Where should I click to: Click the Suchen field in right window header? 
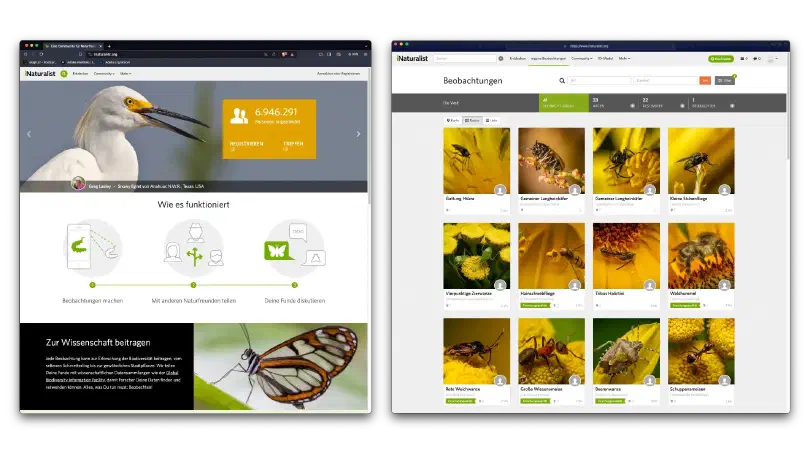tap(465, 59)
